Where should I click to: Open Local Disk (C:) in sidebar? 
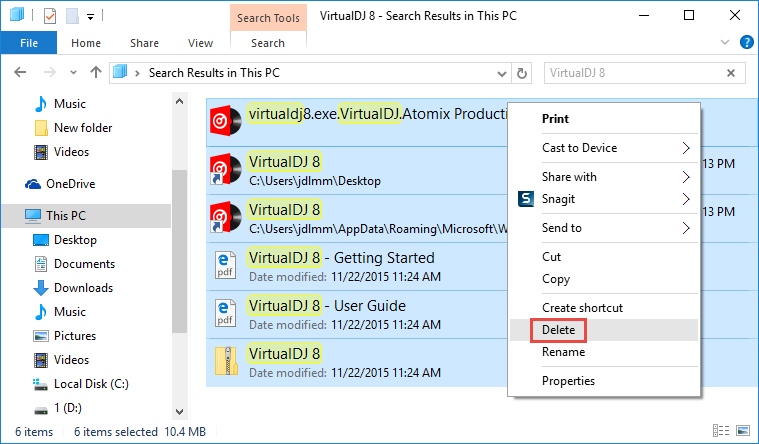click(81, 384)
